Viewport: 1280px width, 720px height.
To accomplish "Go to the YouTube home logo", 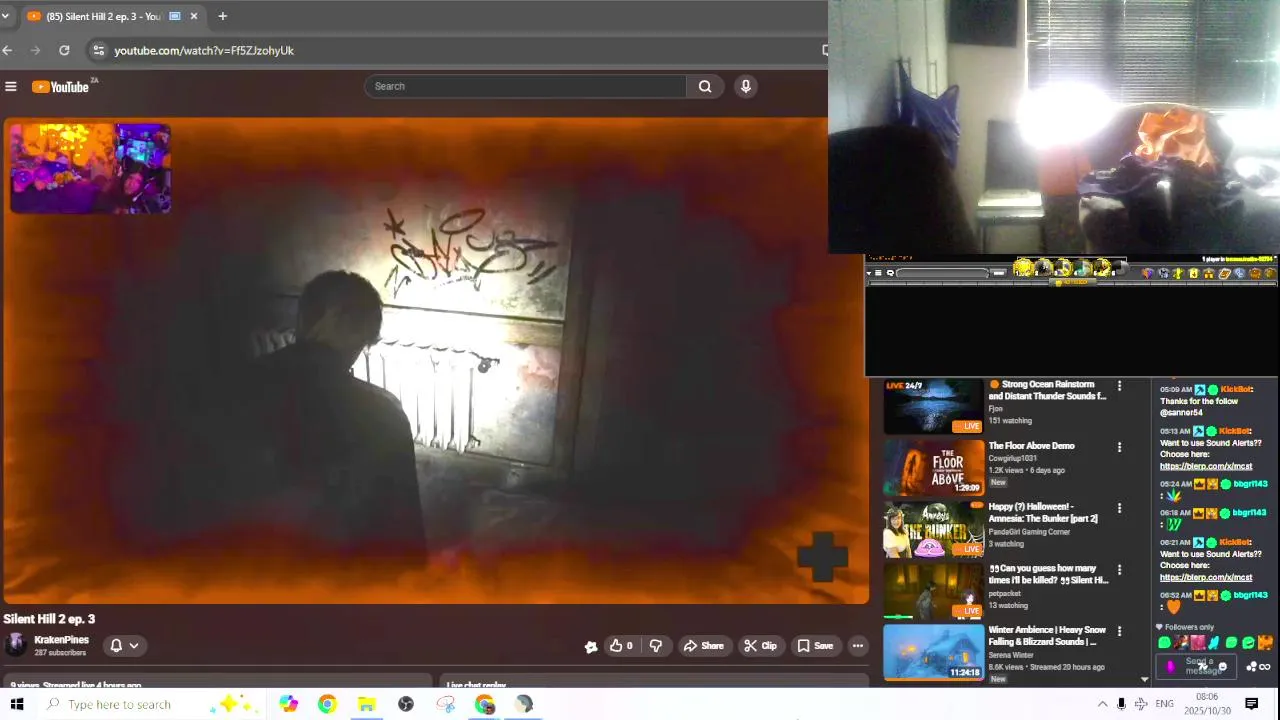I will pyautogui.click(x=62, y=87).
